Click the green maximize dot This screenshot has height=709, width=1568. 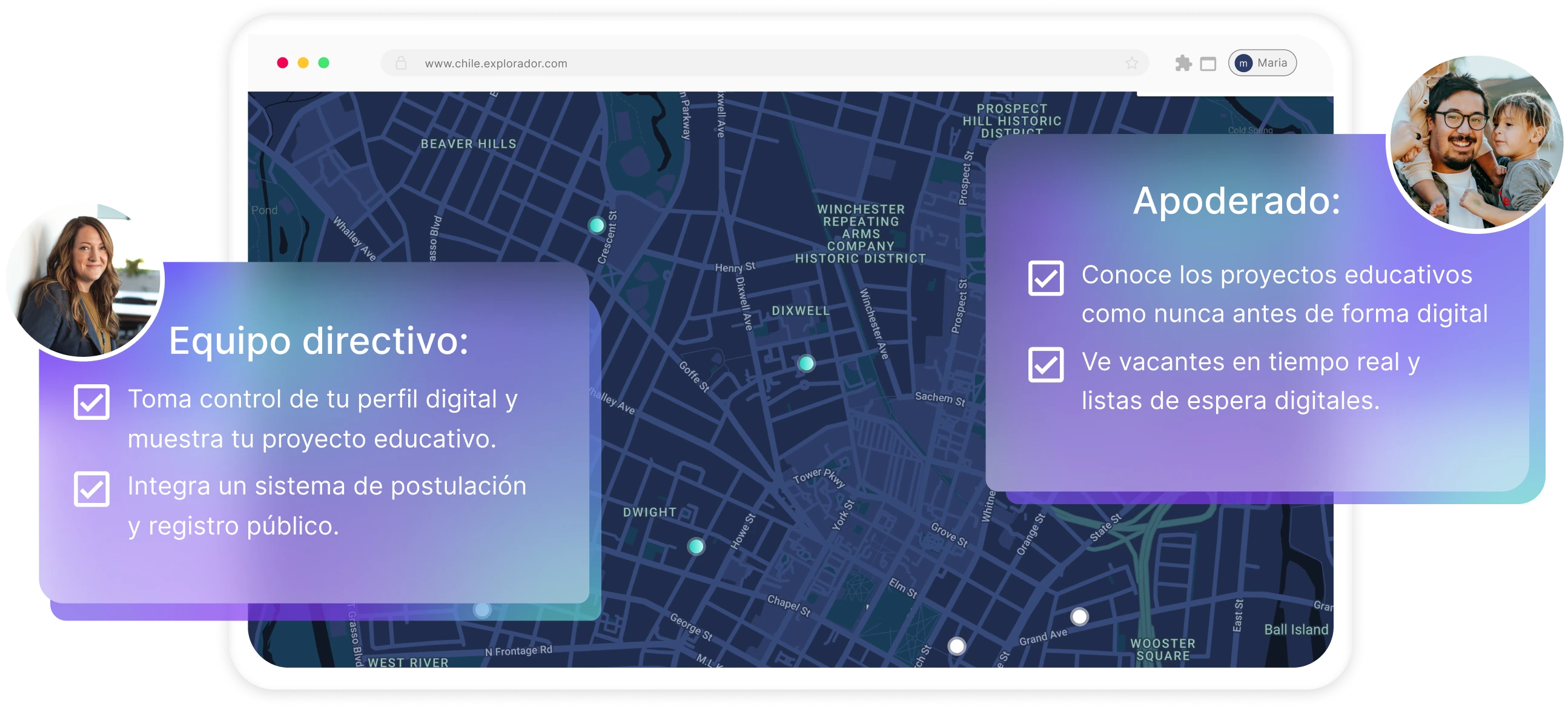(x=324, y=63)
